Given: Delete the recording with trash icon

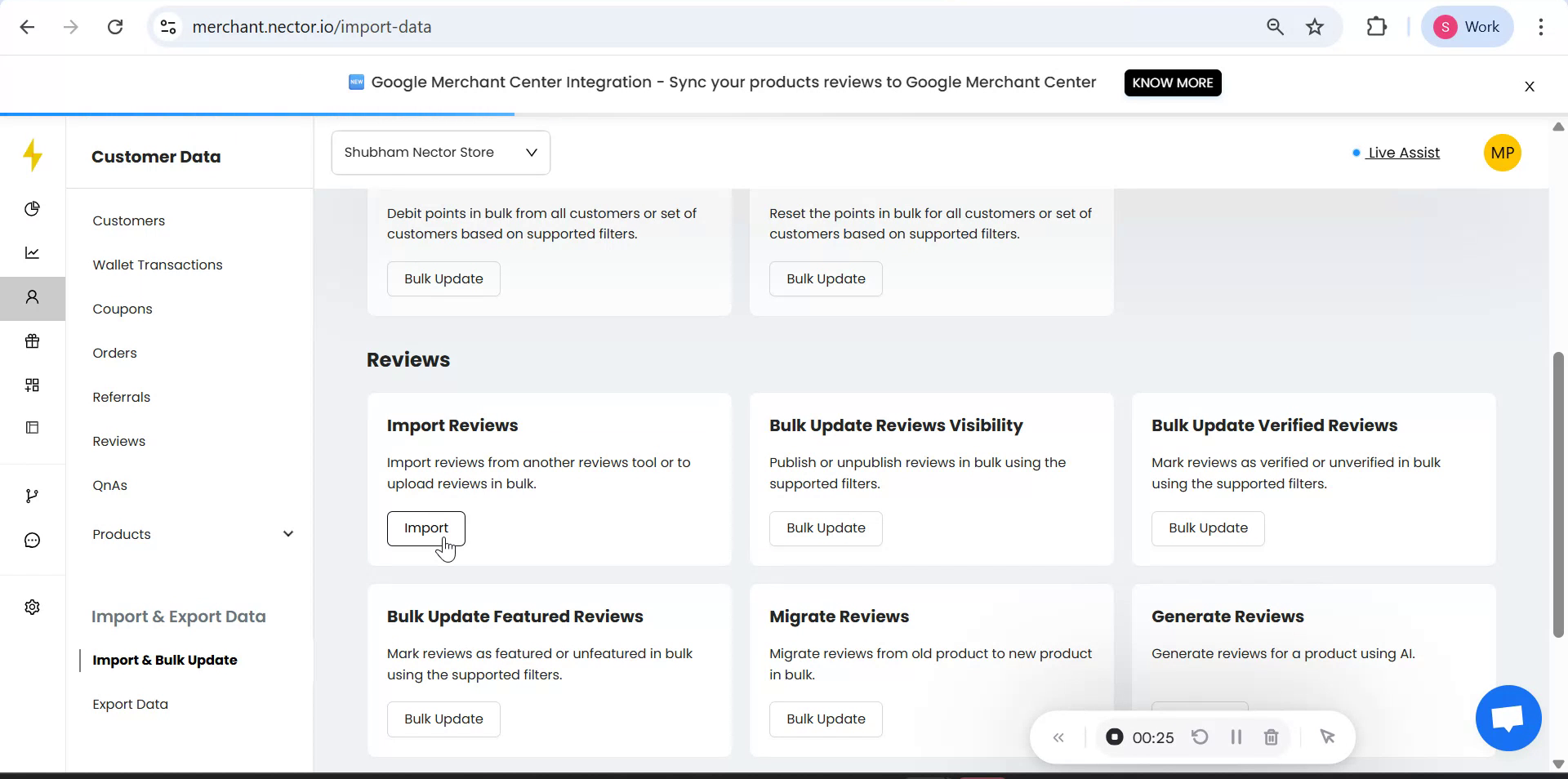Looking at the screenshot, I should coord(1271,737).
